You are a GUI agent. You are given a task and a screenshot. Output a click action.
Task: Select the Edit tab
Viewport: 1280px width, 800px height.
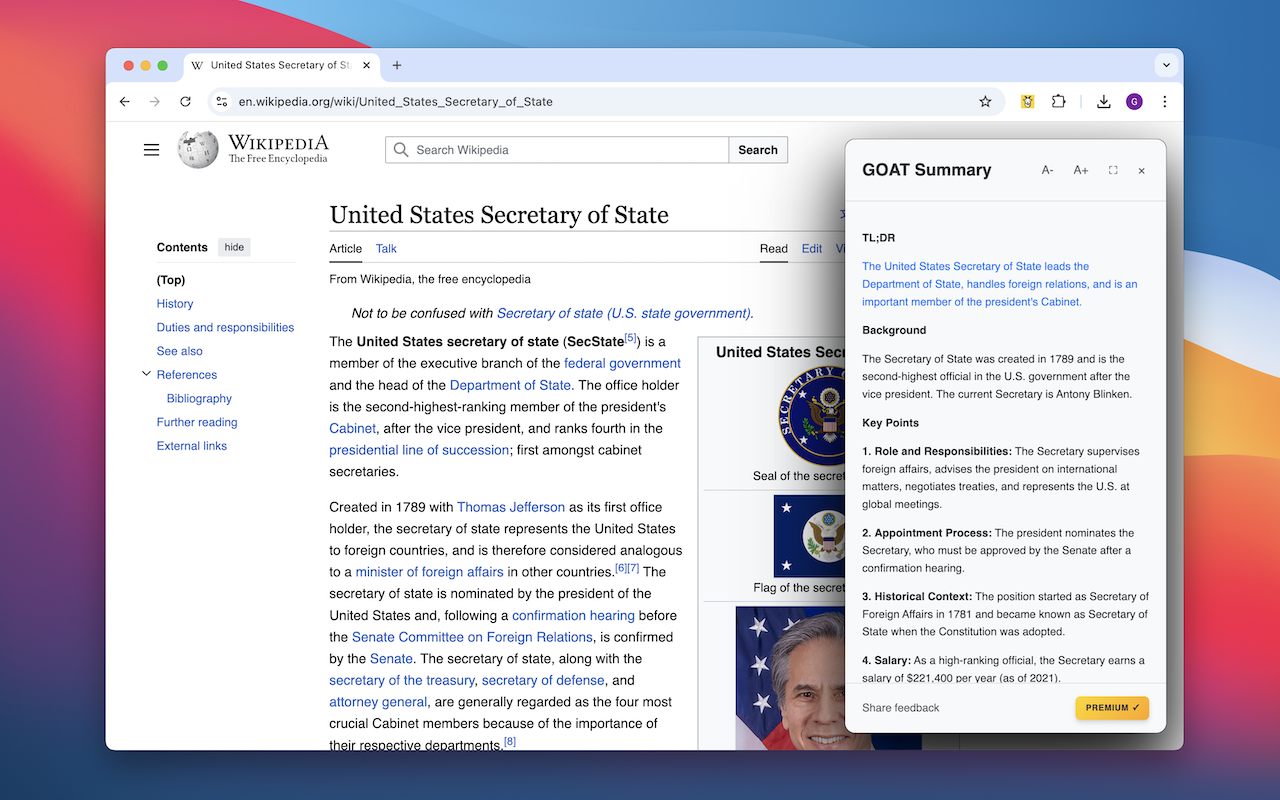click(812, 249)
